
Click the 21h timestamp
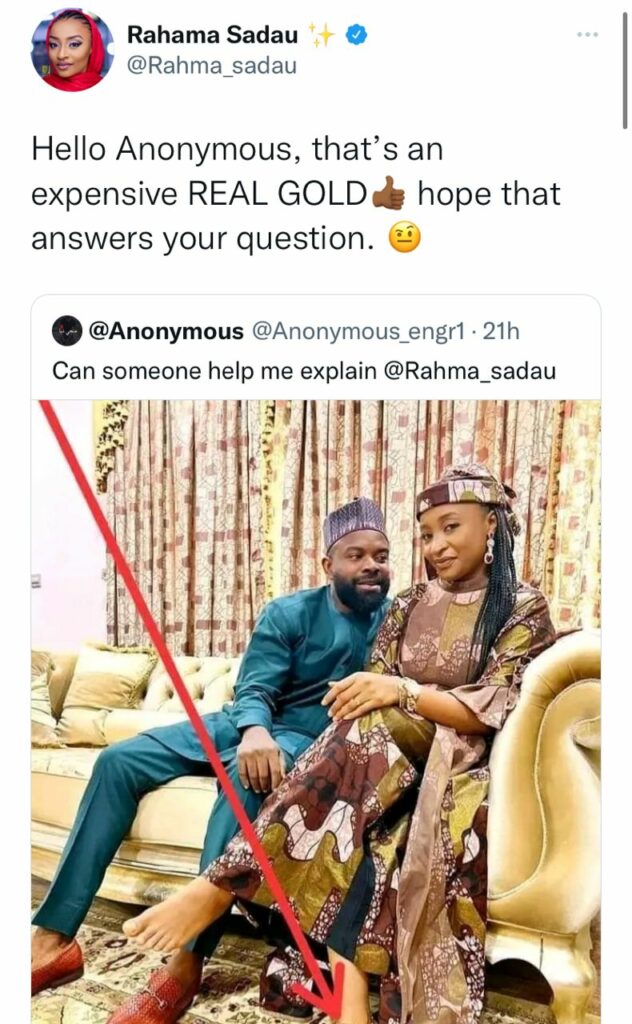(x=500, y=331)
